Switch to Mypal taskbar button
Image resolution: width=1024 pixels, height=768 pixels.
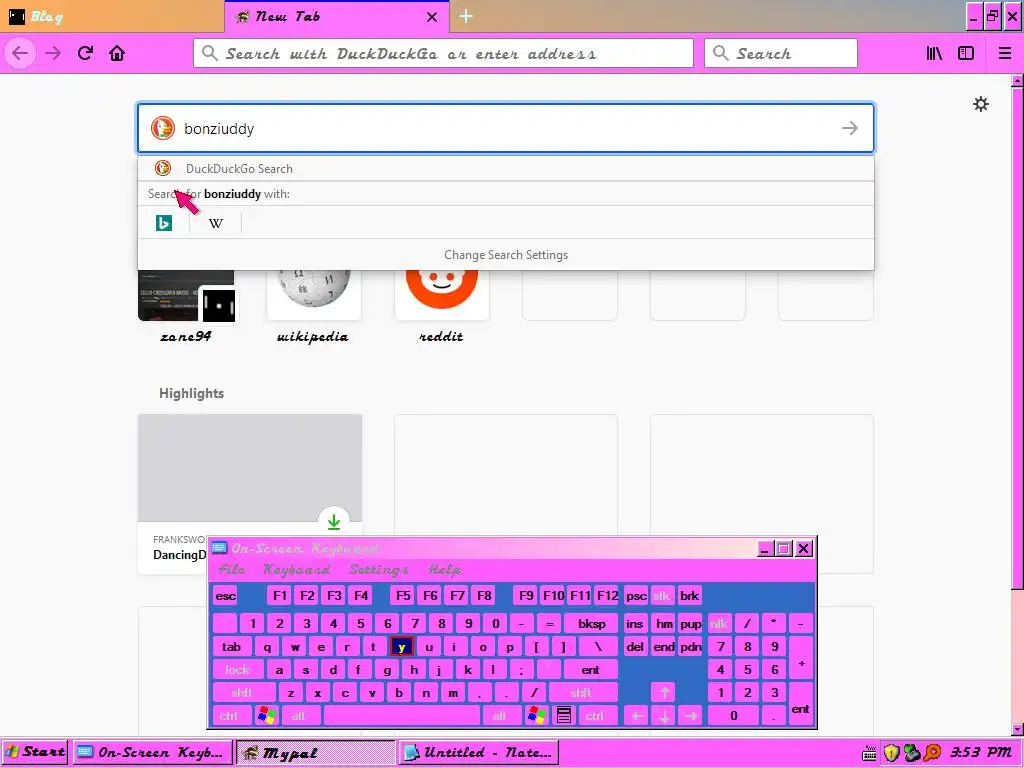click(x=315, y=752)
